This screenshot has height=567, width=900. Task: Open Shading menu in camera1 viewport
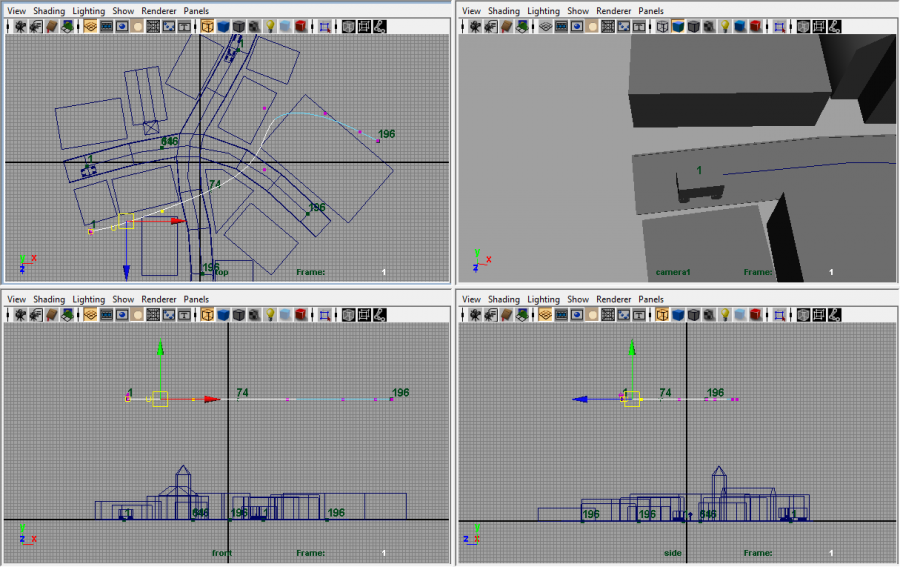click(504, 11)
